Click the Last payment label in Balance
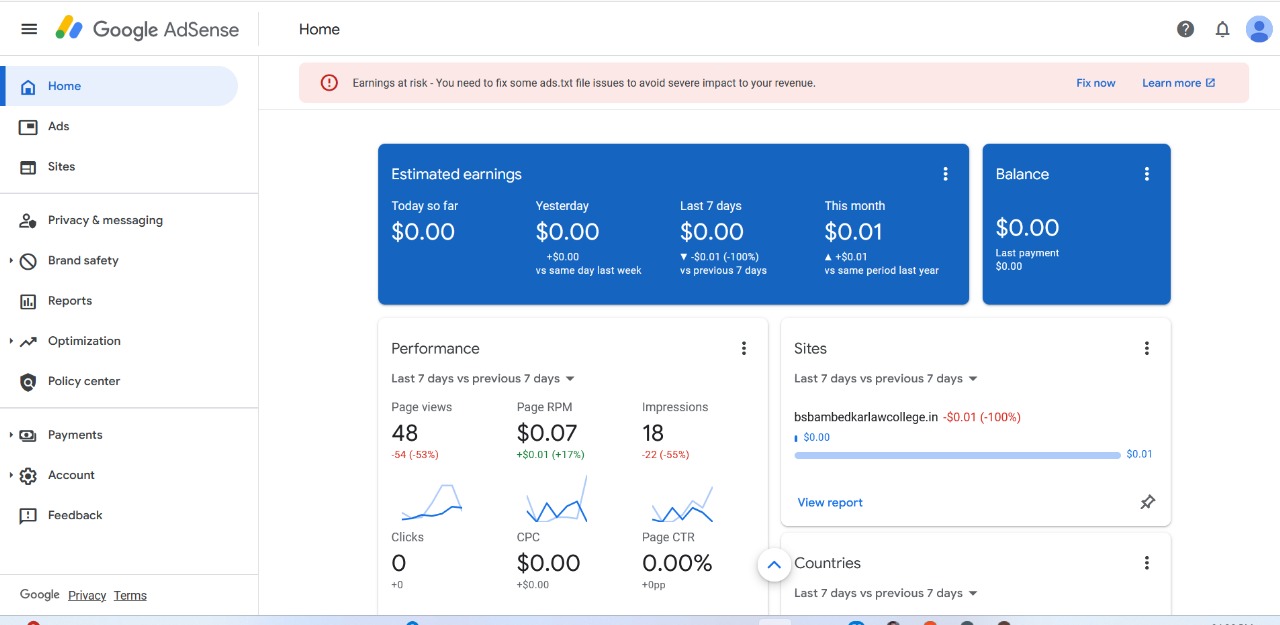Screen dimensions: 1280x625 pos(1027,253)
